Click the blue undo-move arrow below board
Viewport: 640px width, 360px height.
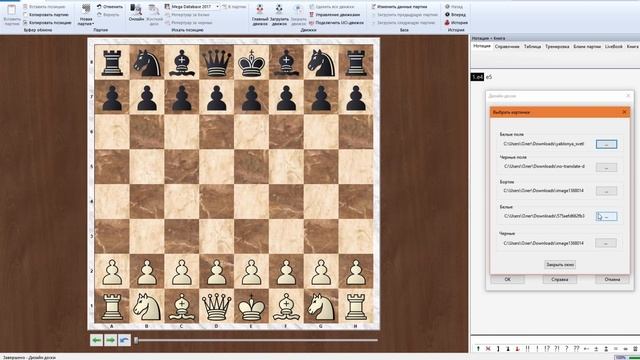[124, 340]
